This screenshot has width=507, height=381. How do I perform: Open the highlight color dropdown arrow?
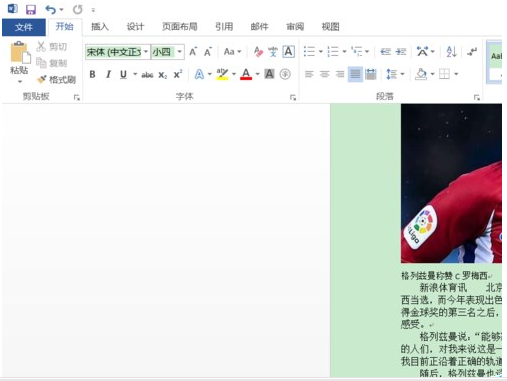234,74
